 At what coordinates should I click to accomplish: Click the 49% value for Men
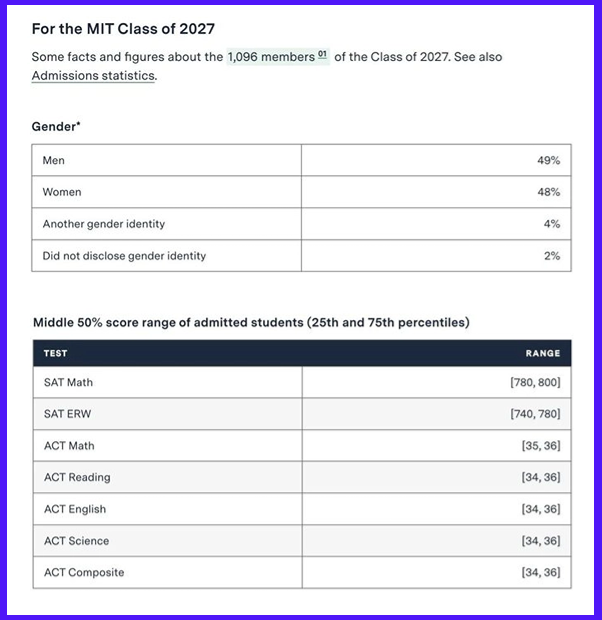click(x=548, y=160)
